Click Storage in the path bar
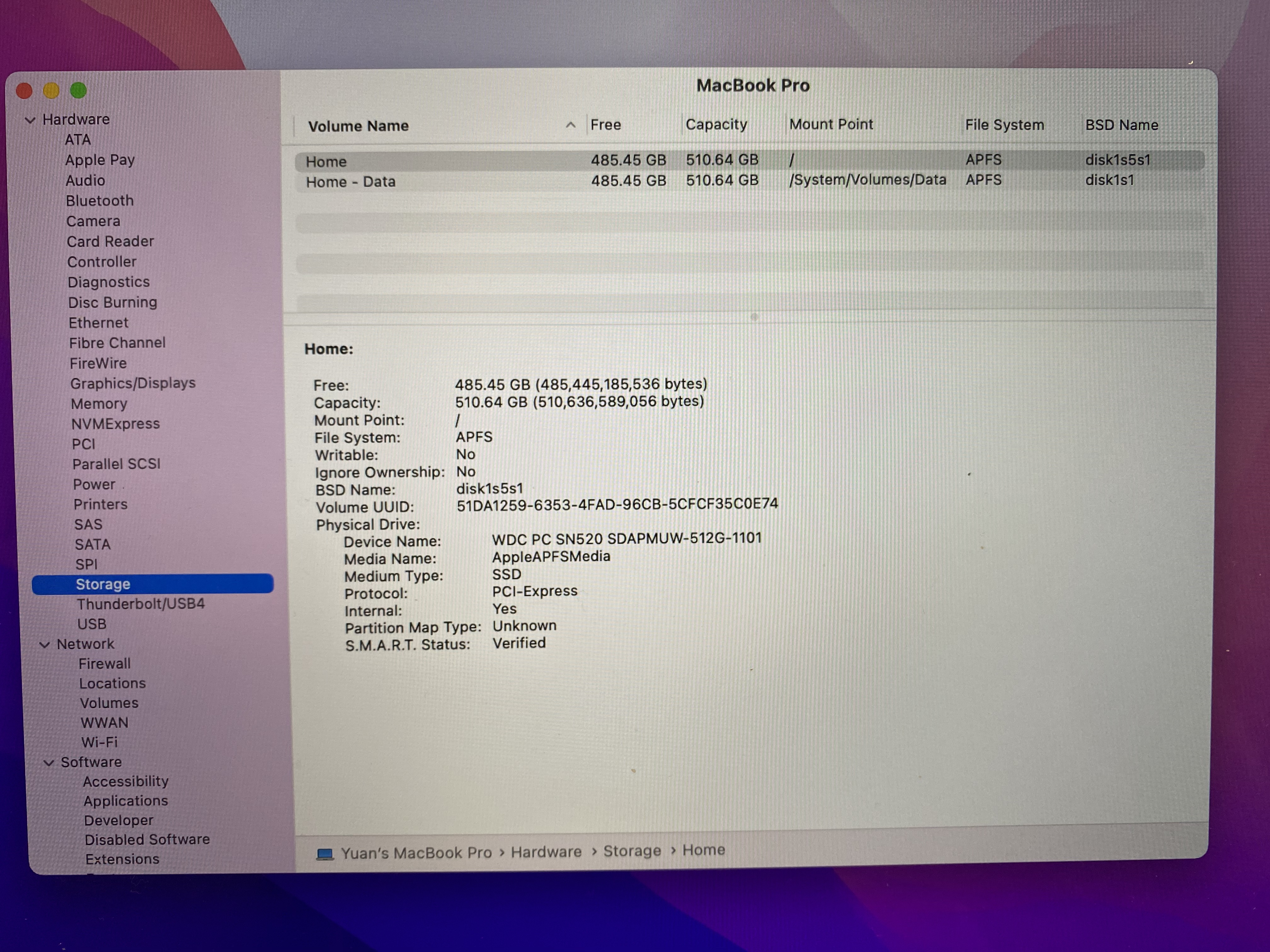The image size is (1270, 952). point(632,851)
